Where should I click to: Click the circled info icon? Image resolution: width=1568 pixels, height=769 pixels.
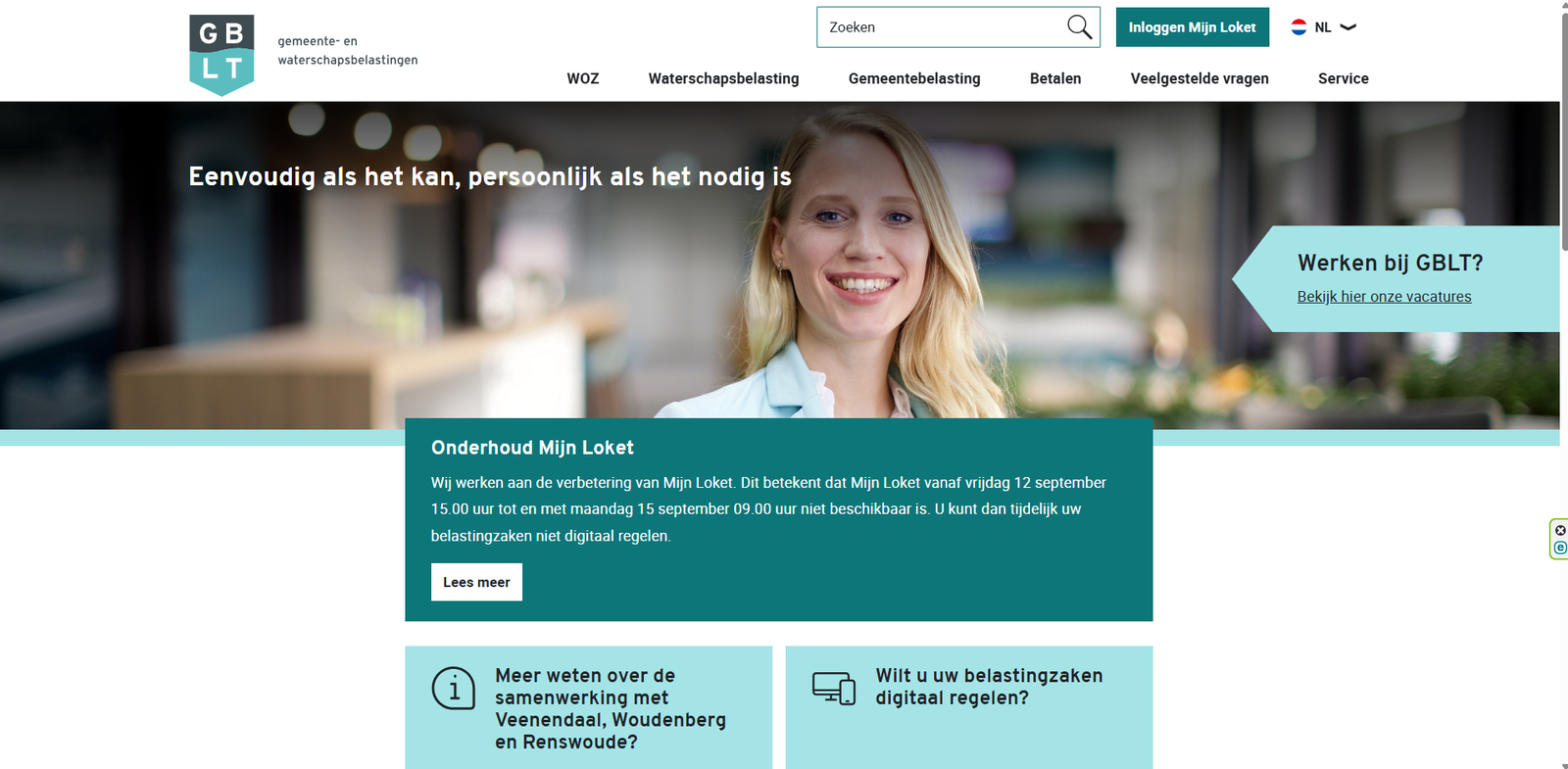click(454, 689)
